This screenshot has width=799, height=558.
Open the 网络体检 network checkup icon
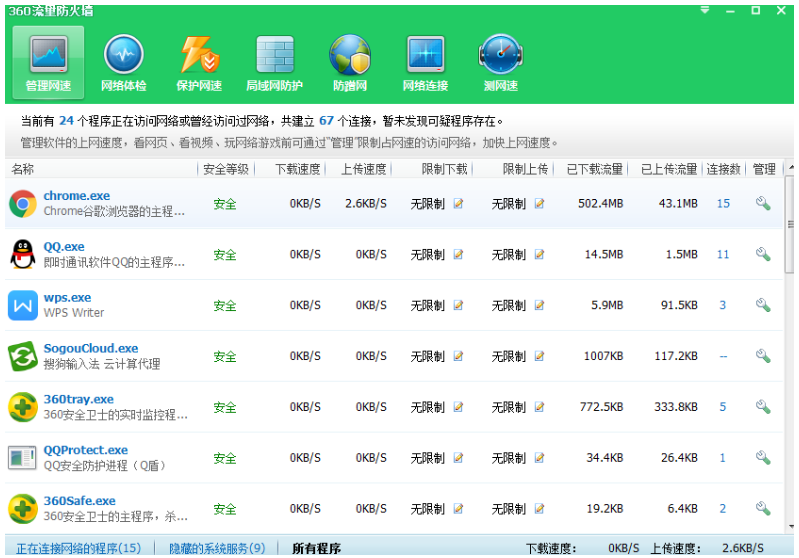(124, 62)
